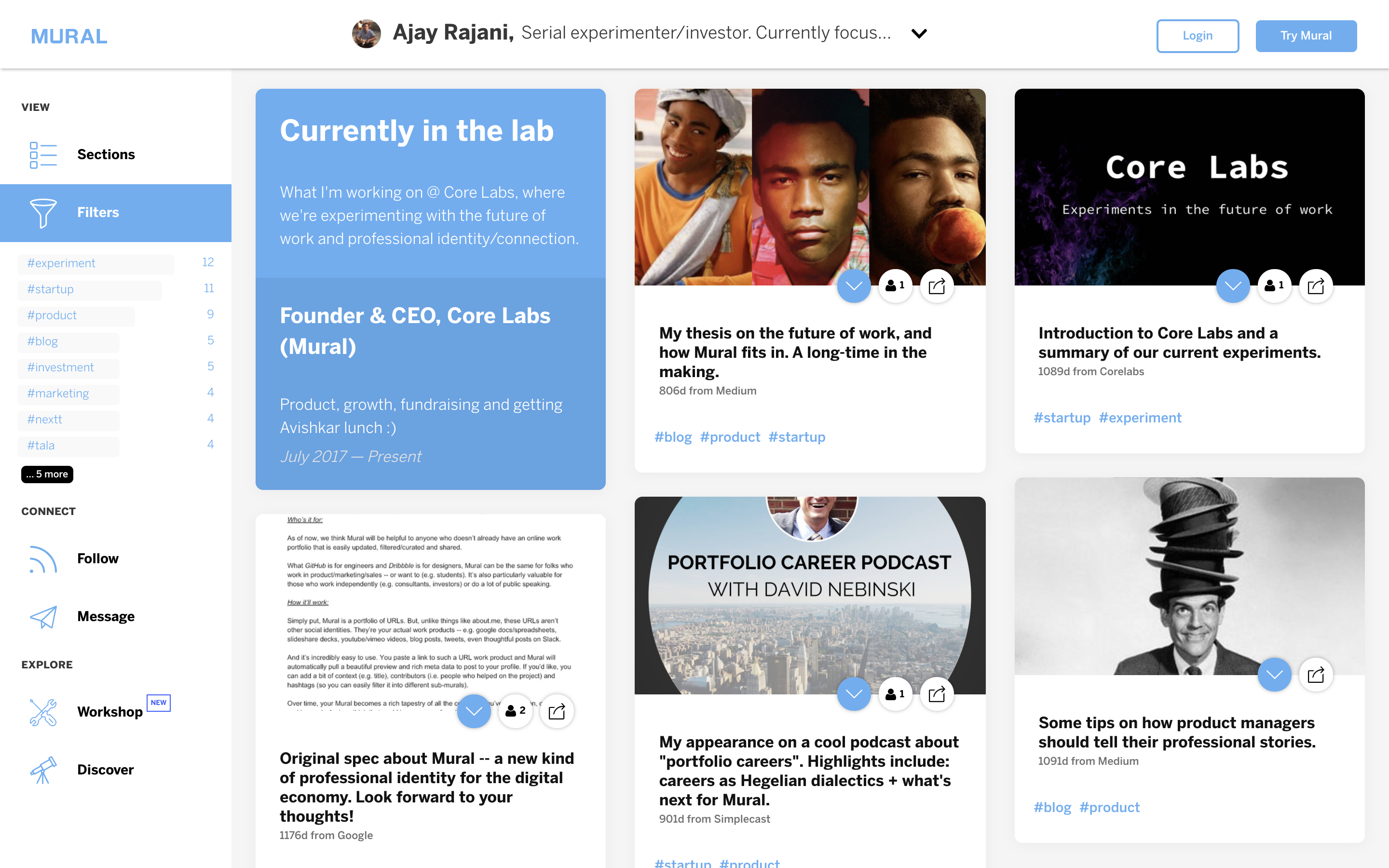Viewport: 1389px width, 868px height.
Task: Show 5 more filter tags
Action: pos(47,474)
